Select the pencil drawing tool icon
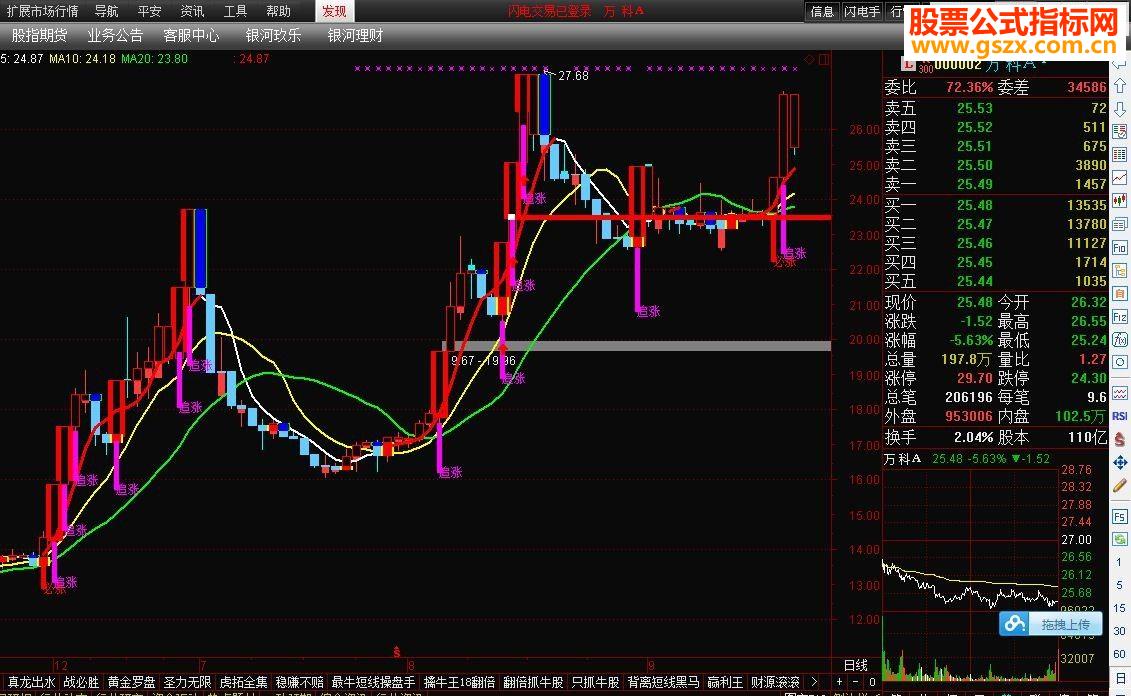 pos(1119,485)
